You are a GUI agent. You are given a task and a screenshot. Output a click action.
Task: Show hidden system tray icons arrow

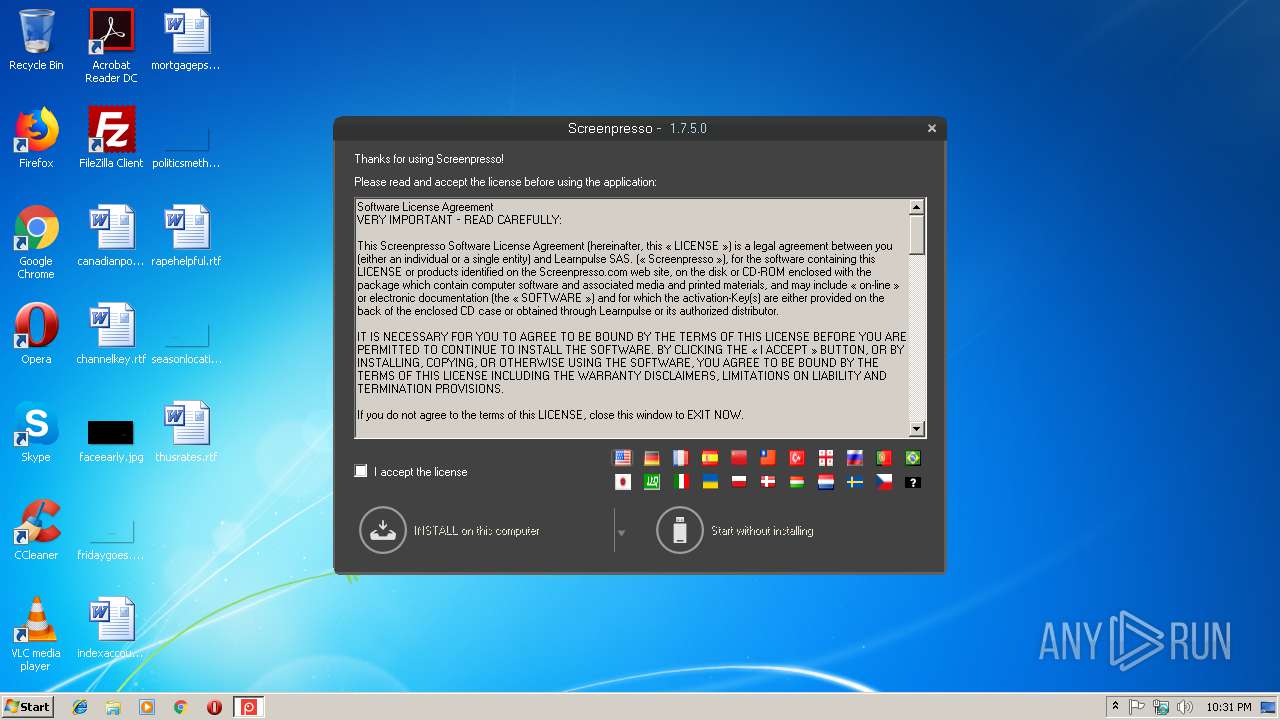(x=1115, y=707)
